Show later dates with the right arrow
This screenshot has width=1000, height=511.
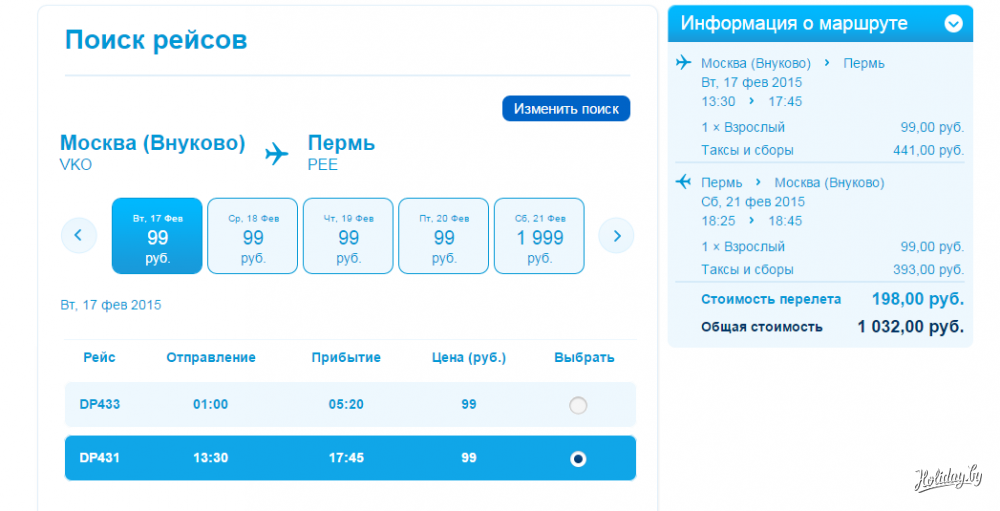[x=616, y=236]
